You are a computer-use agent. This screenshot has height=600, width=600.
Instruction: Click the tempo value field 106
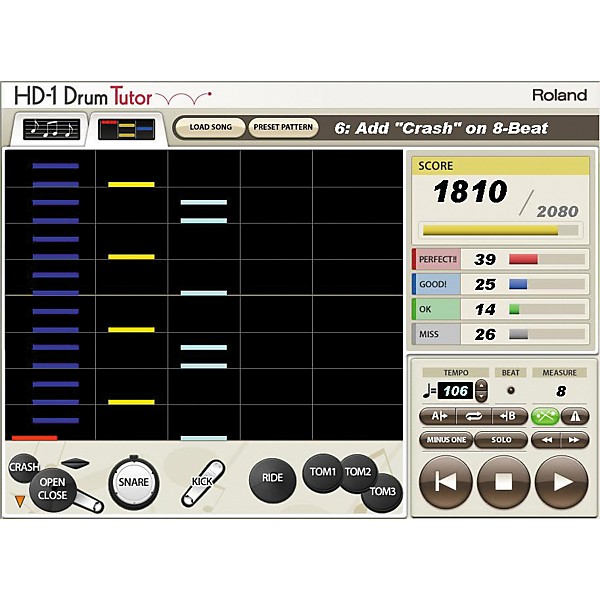(x=455, y=391)
